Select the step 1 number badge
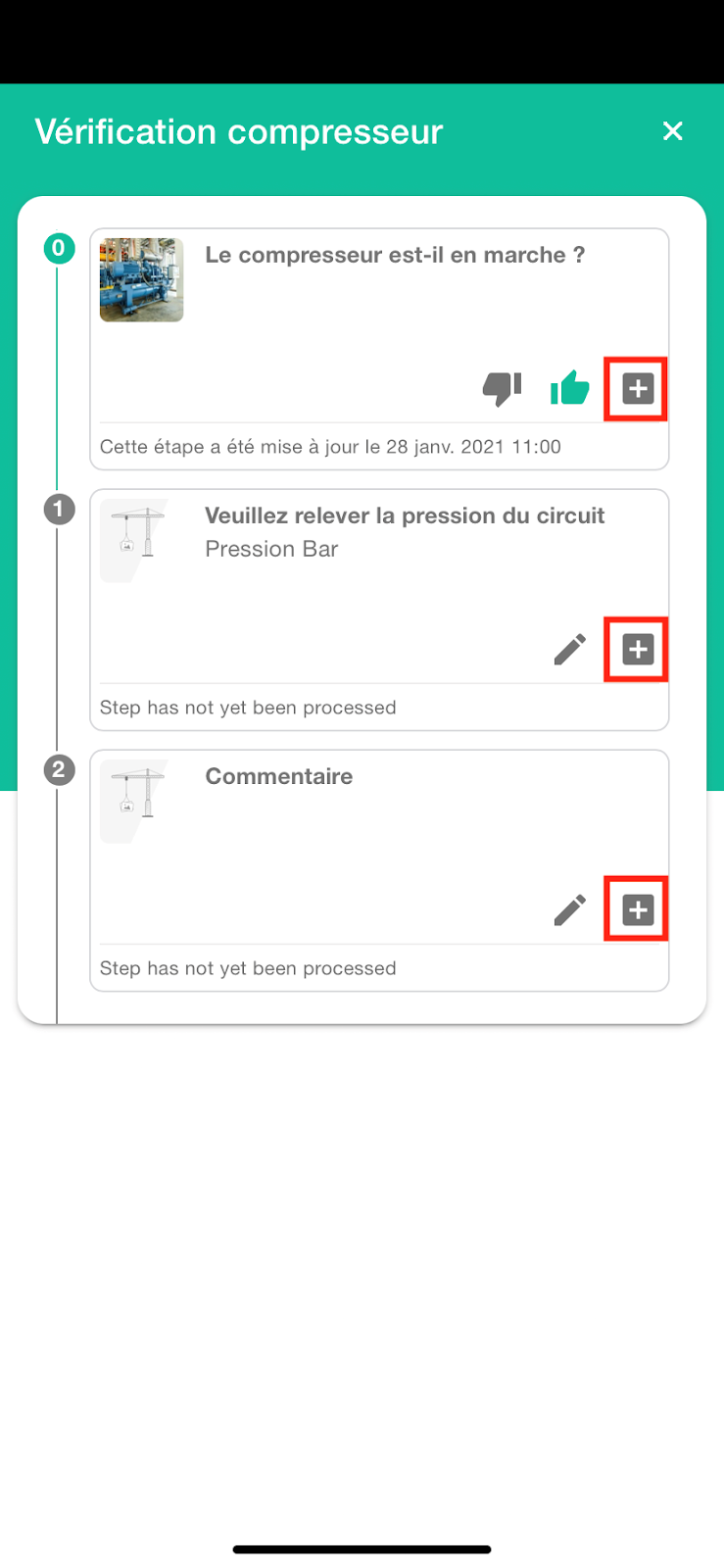The width and height of the screenshot is (724, 1568). 60,510
